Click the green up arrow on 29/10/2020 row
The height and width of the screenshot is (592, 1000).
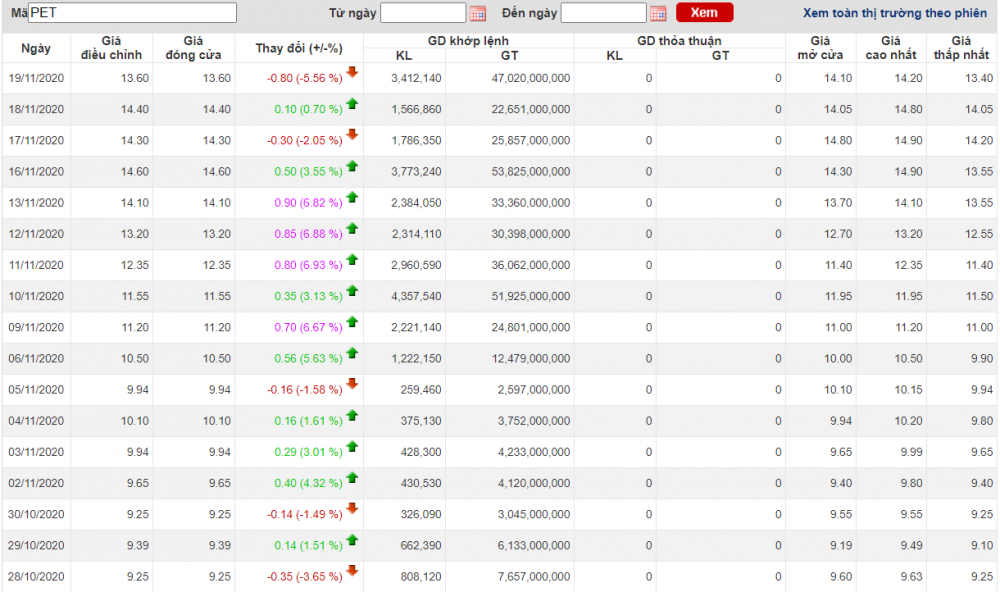(x=352, y=540)
